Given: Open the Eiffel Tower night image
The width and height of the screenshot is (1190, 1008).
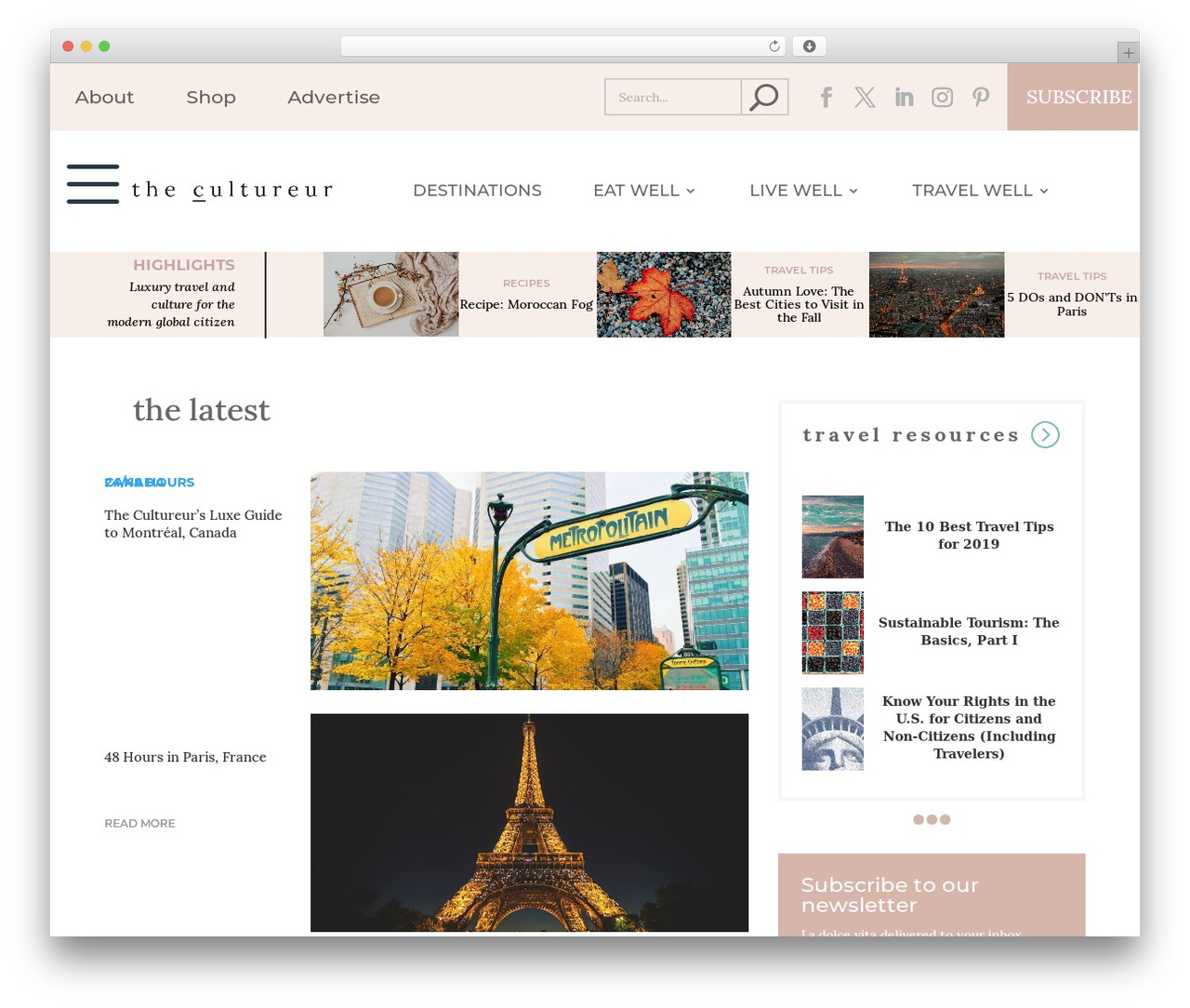Looking at the screenshot, I should [529, 823].
